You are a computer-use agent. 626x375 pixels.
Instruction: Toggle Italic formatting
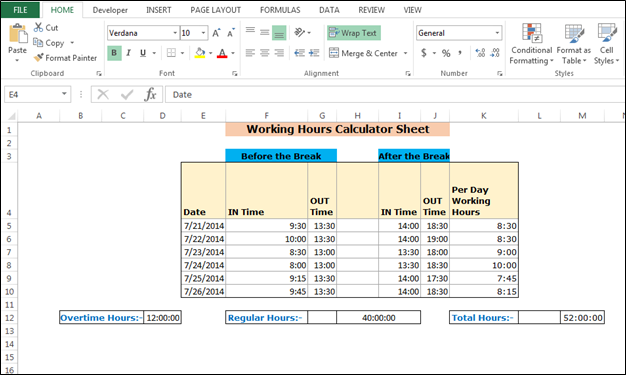129,53
